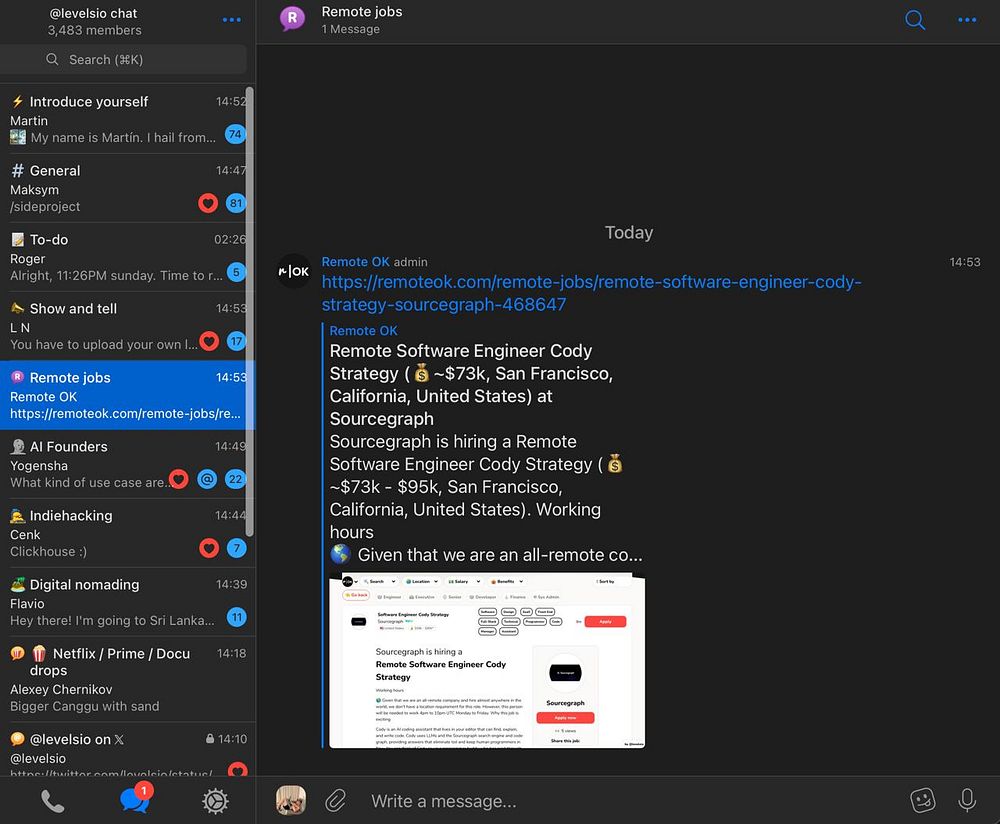
Task: Click unread count 74 badge
Action: 235,134
